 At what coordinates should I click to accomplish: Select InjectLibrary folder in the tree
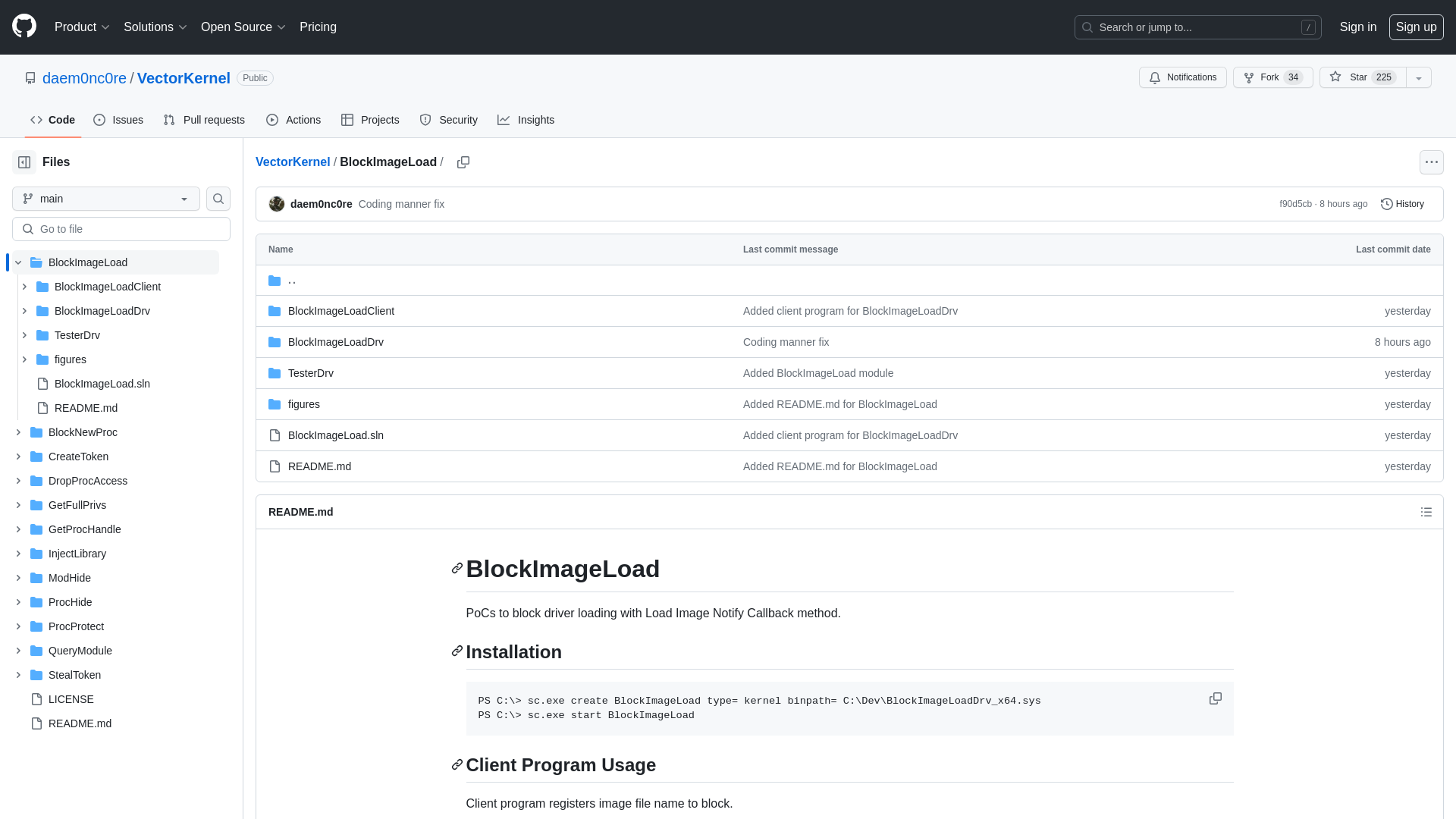coord(77,554)
